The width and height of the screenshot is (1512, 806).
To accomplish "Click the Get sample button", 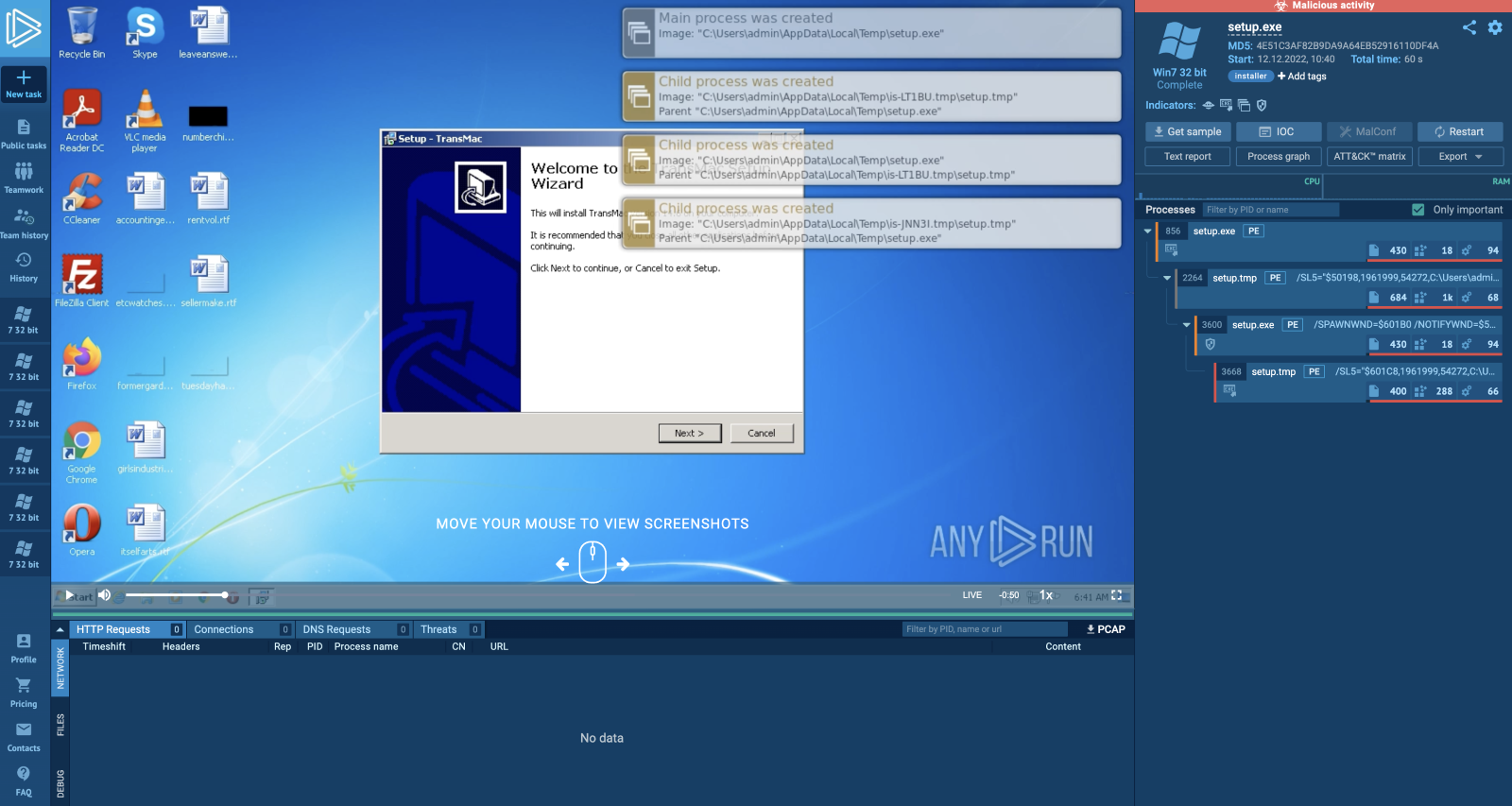I will [1187, 132].
